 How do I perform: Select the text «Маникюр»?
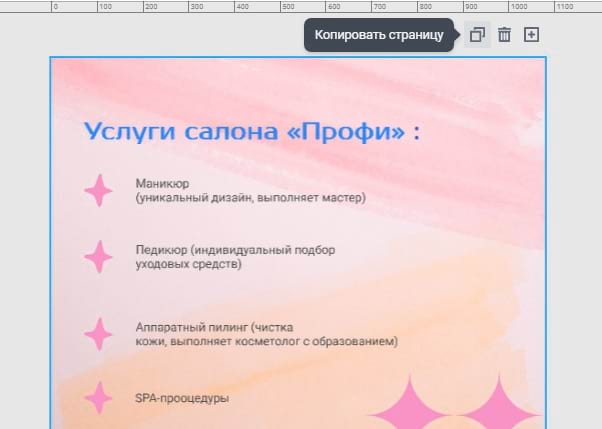162,184
